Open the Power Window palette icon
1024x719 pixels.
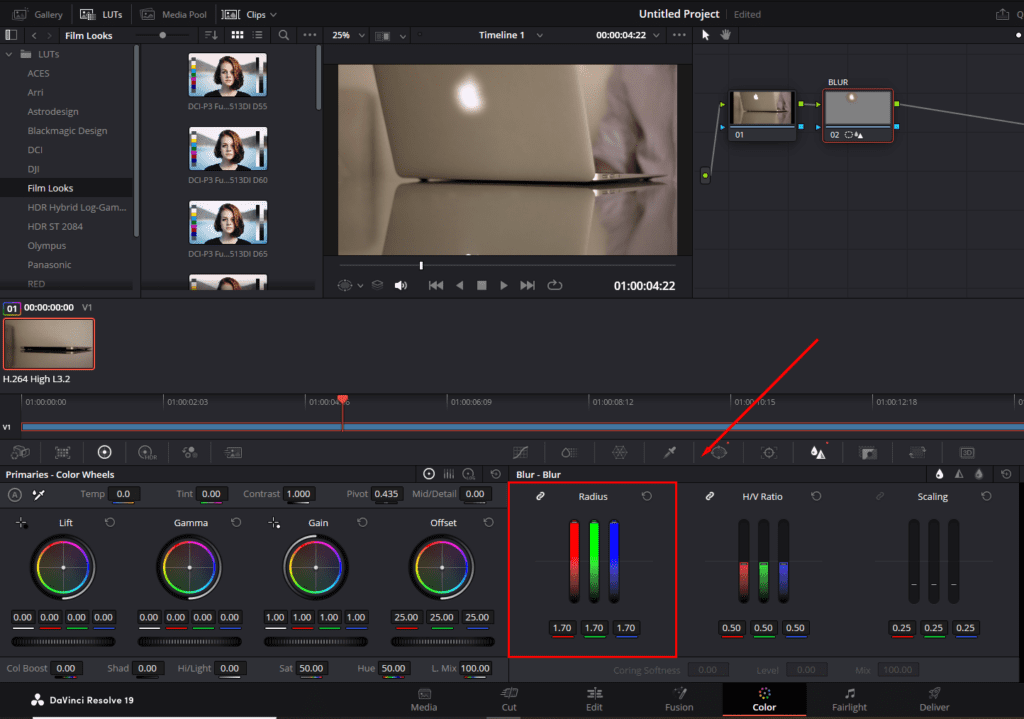point(719,453)
